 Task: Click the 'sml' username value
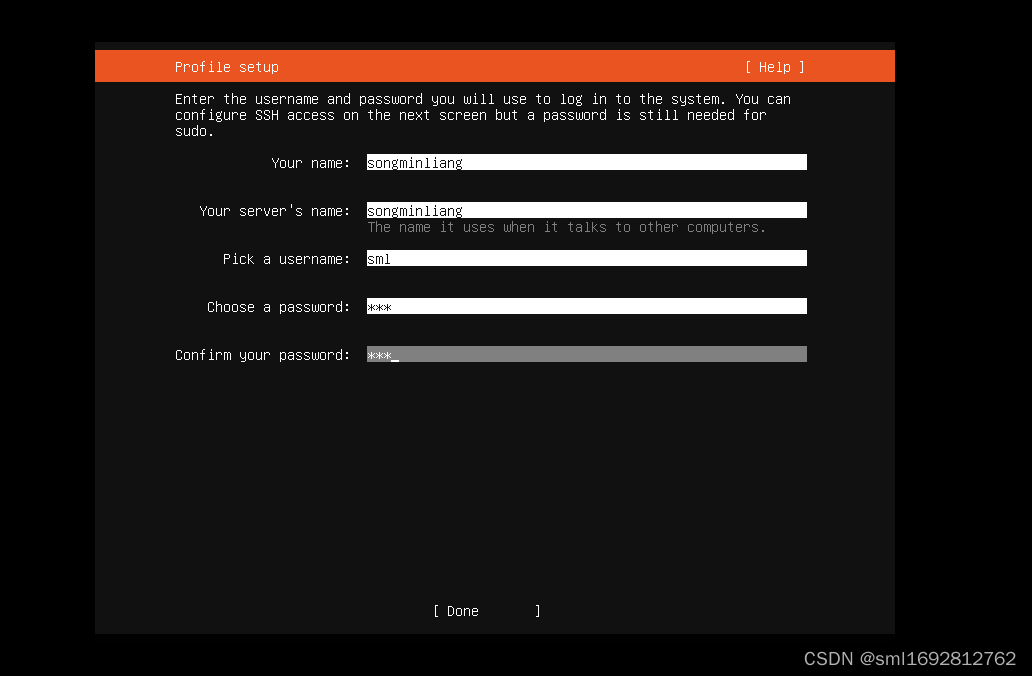click(379, 258)
